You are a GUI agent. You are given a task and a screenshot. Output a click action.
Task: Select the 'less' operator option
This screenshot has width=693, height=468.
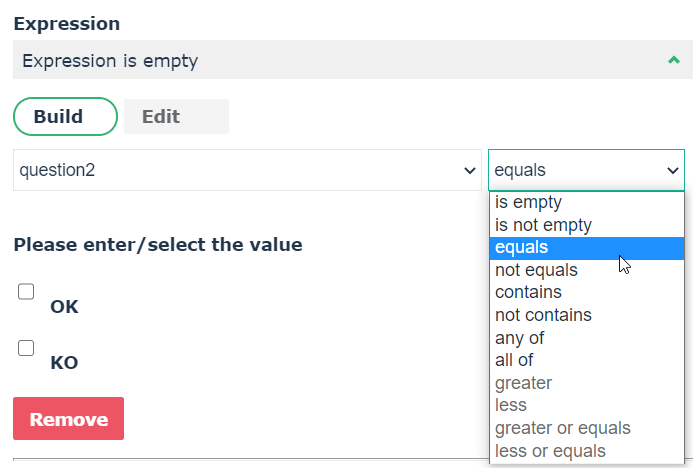coord(510,405)
